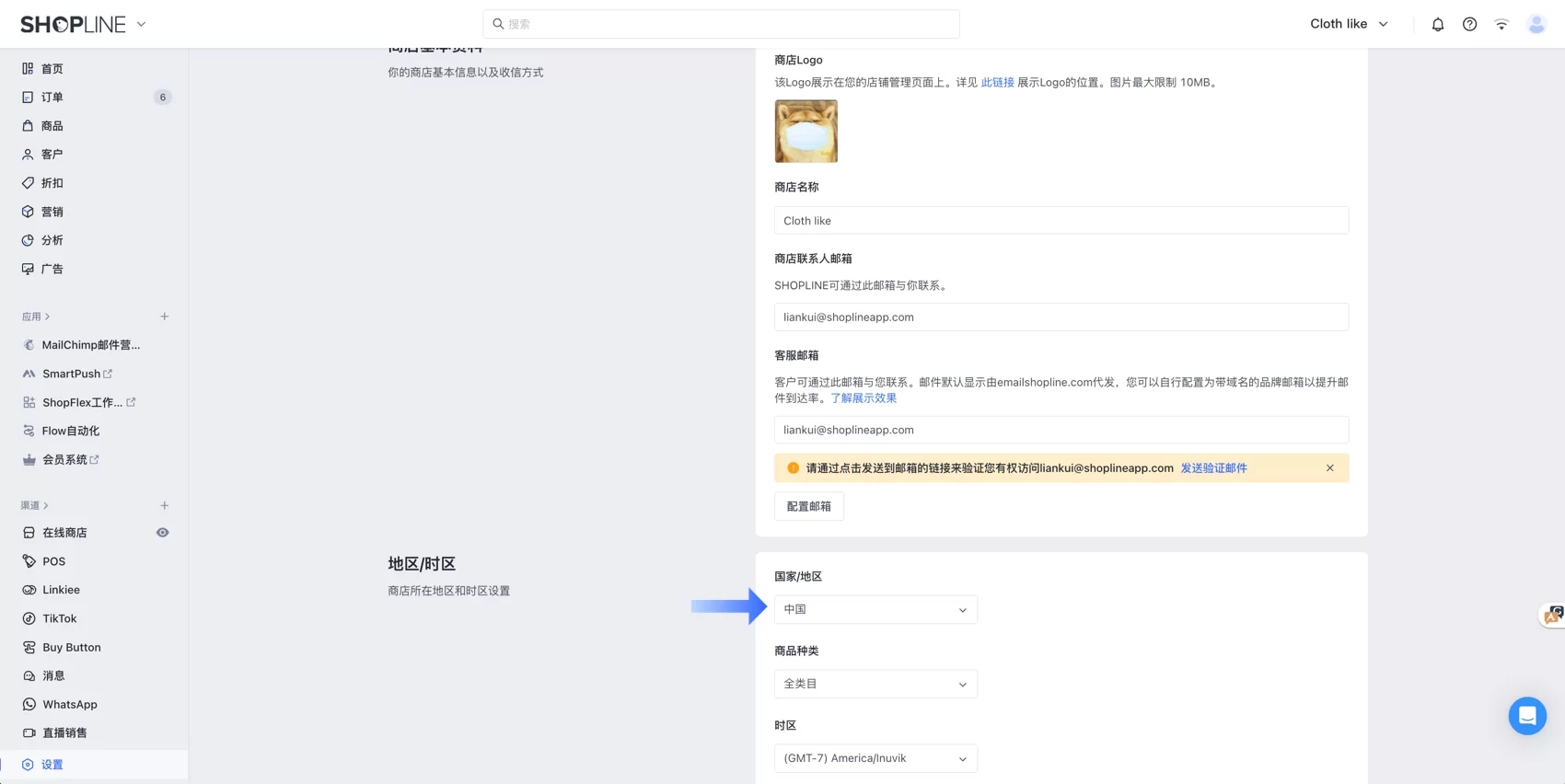
Task: Click the analytics icon beside 分析
Action: coord(28,240)
